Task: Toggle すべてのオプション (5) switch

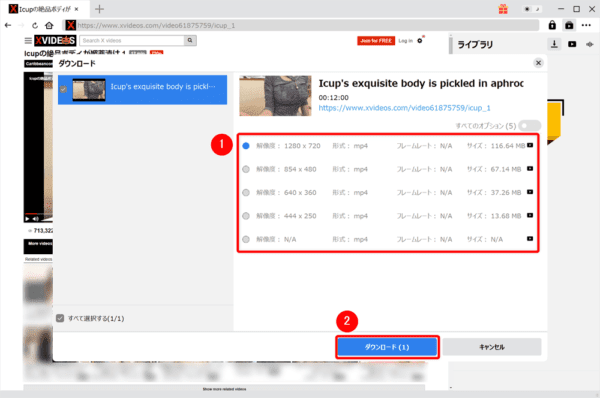Action: [530, 126]
